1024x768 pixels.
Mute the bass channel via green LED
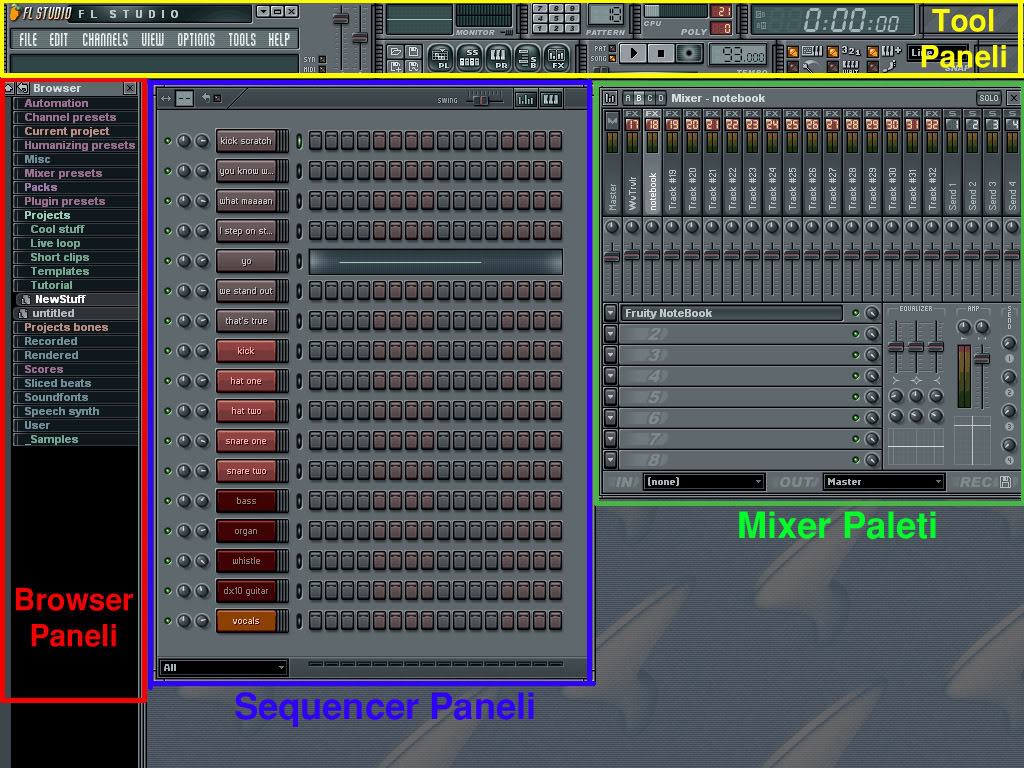pyautogui.click(x=168, y=501)
